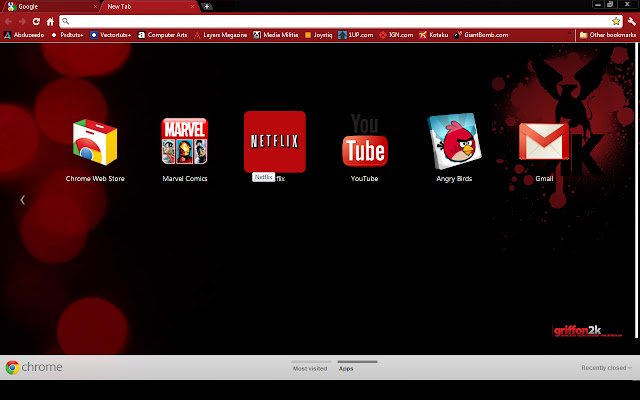
Task: Open the Chrome Web Store app icon
Action: 95,142
